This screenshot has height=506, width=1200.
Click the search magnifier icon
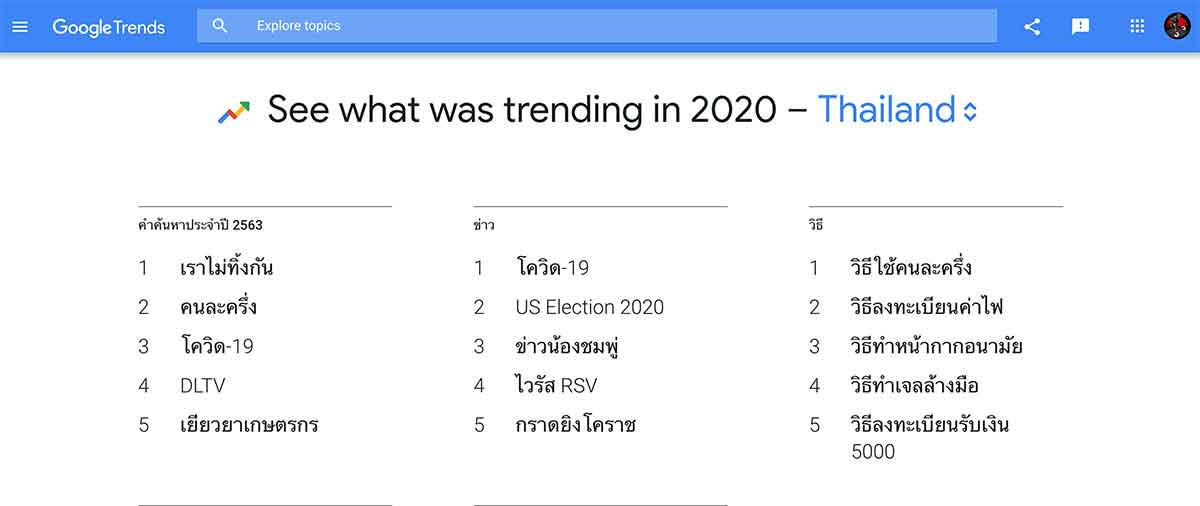(x=220, y=26)
